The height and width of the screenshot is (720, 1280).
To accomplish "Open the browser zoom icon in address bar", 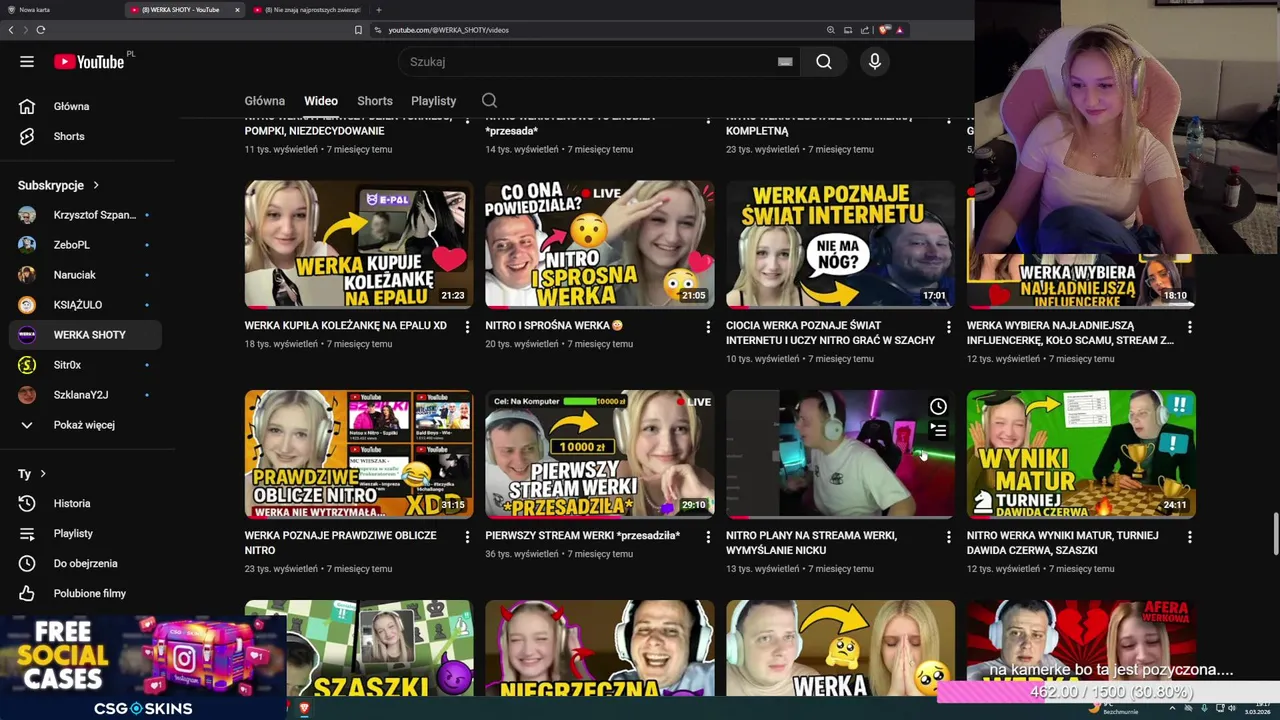I will (x=830, y=30).
